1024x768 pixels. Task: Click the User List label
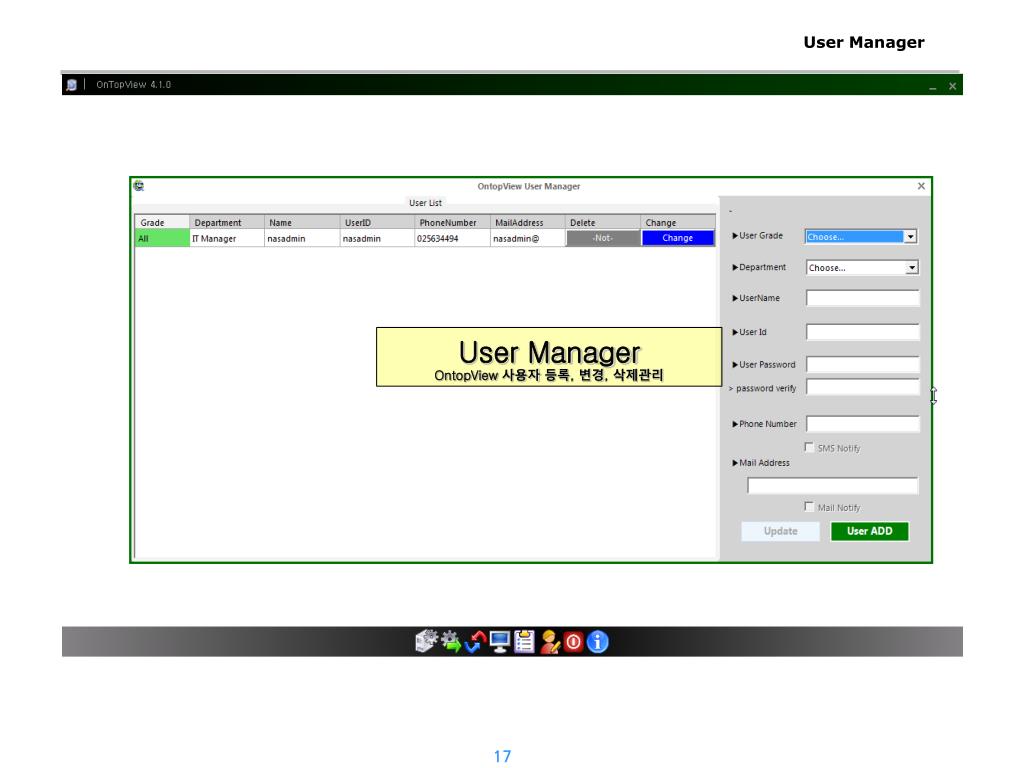click(425, 203)
